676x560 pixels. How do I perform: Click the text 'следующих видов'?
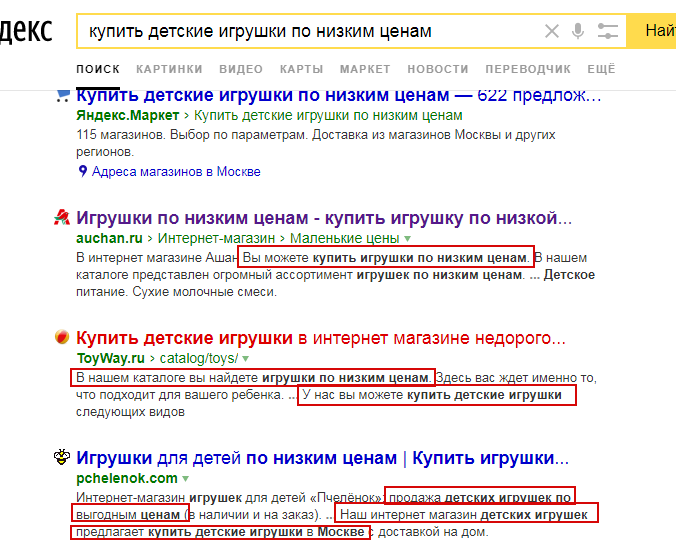point(130,412)
